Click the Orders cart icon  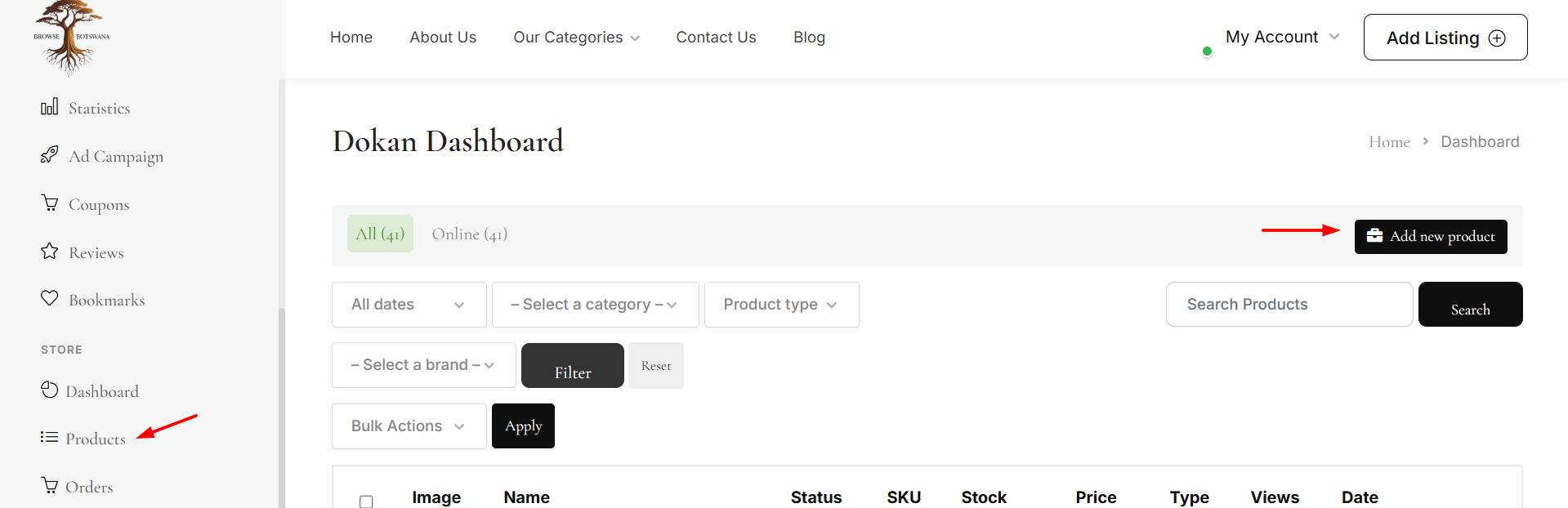tap(50, 485)
